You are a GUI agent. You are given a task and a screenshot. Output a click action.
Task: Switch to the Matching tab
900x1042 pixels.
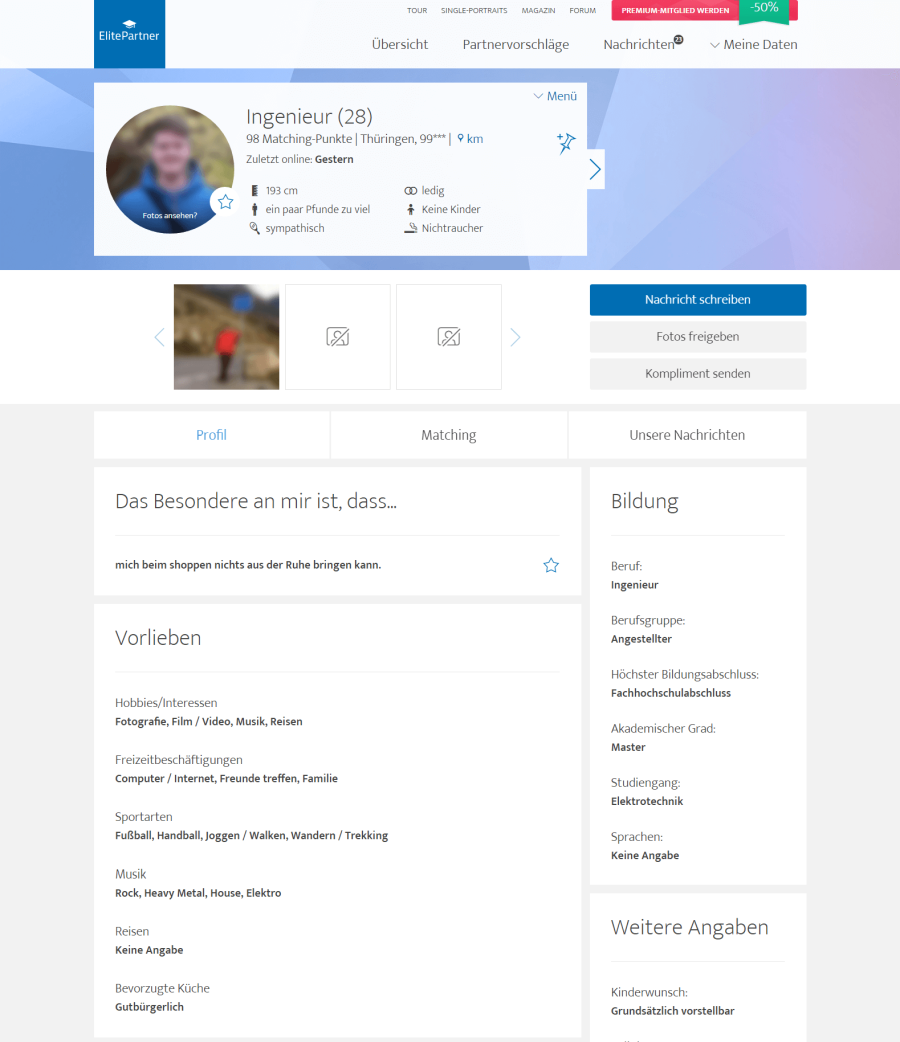(x=449, y=435)
